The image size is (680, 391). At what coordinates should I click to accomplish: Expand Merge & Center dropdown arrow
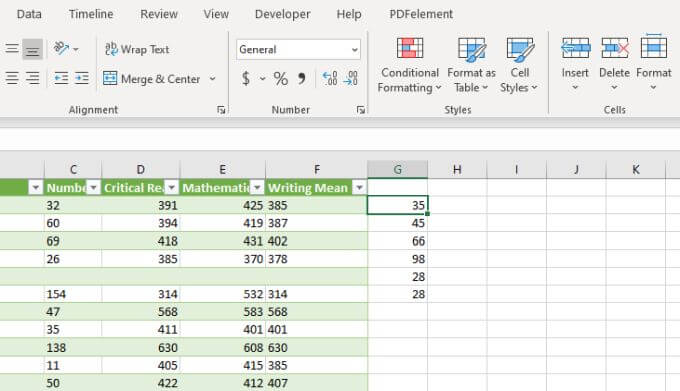point(212,79)
